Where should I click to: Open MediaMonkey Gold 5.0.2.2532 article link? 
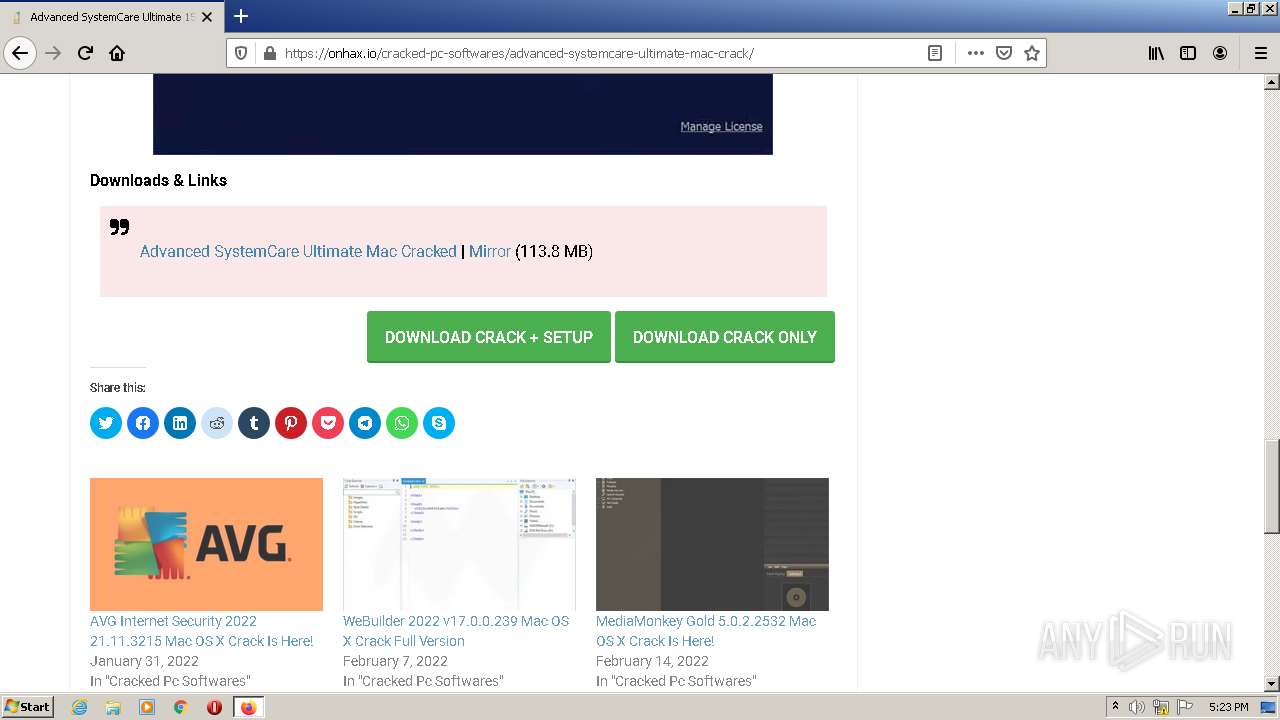click(x=706, y=631)
